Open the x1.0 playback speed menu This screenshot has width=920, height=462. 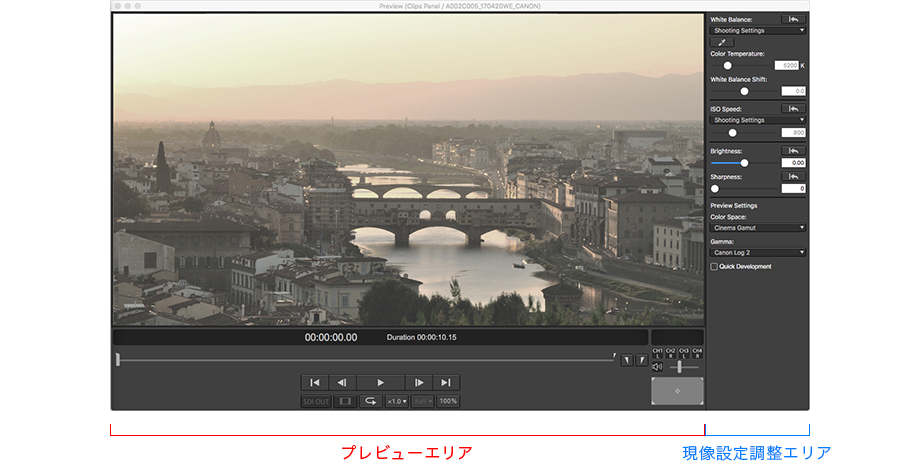(396, 401)
